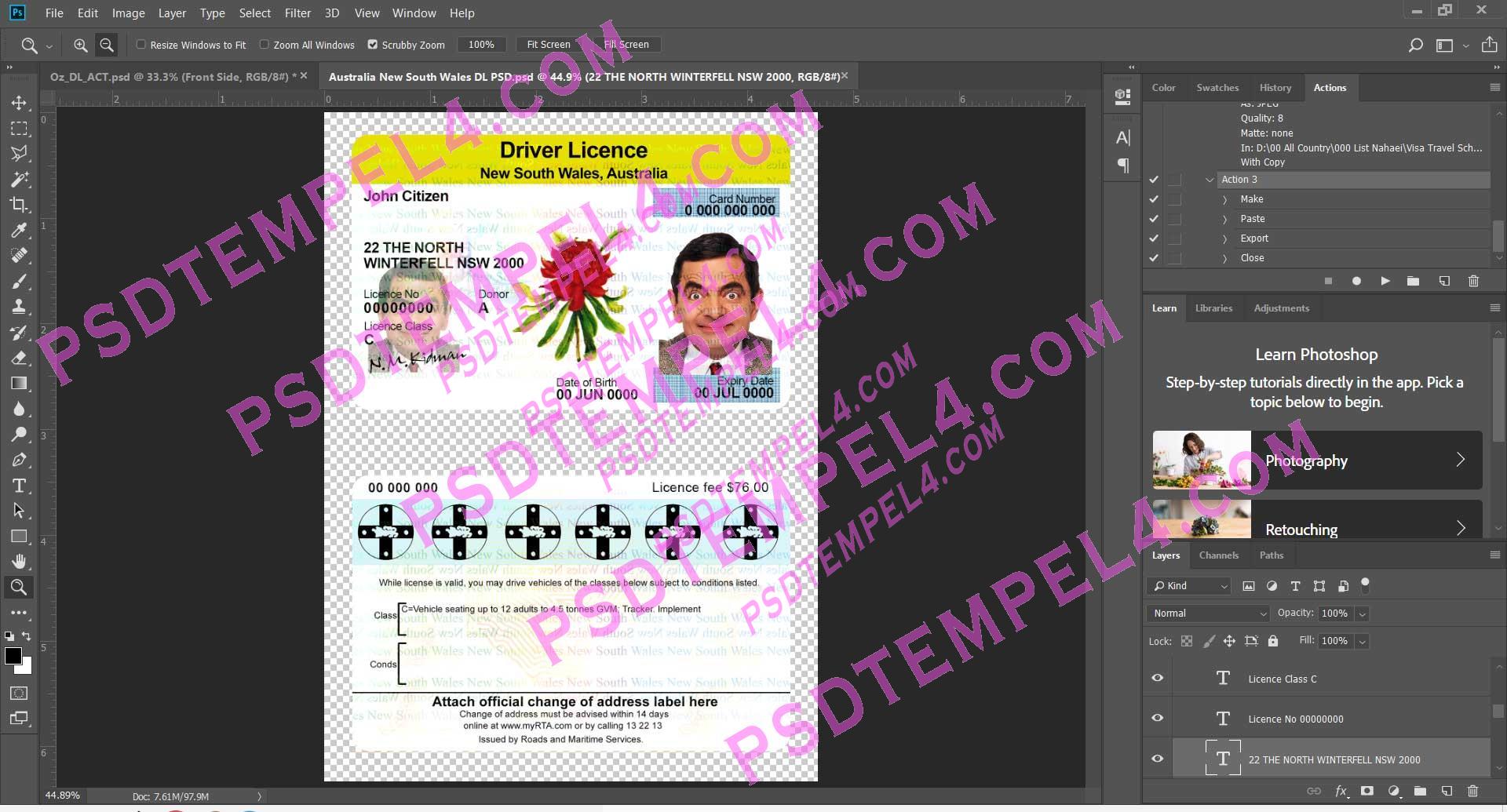Play the selected action in Actions panel
1507x812 pixels.
[1385, 281]
